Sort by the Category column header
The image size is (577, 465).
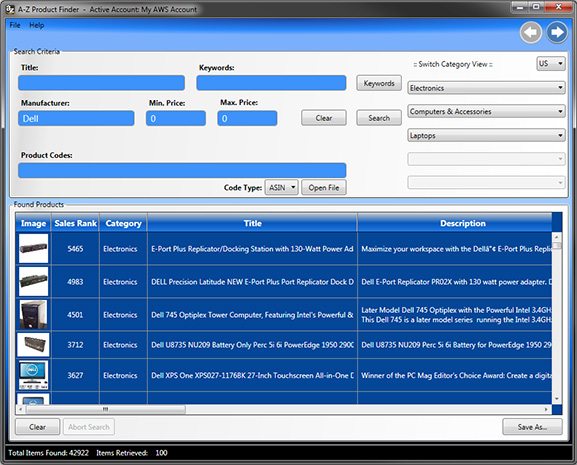point(123,223)
